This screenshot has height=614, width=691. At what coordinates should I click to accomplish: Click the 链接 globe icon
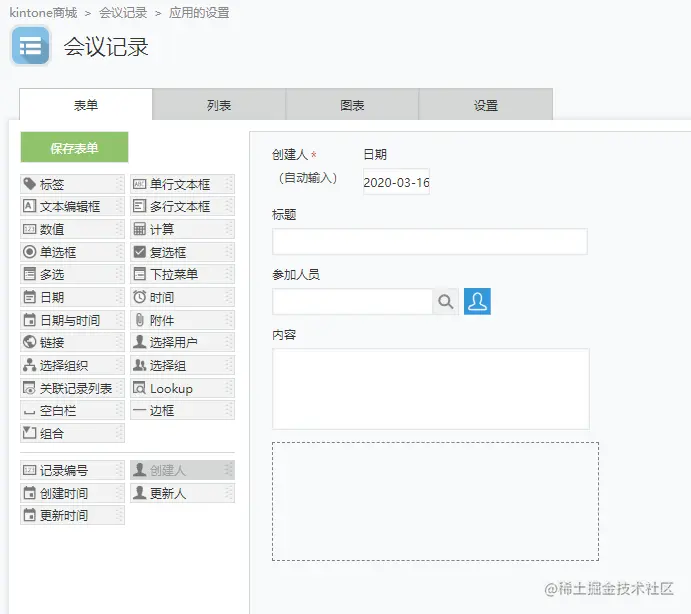point(30,342)
